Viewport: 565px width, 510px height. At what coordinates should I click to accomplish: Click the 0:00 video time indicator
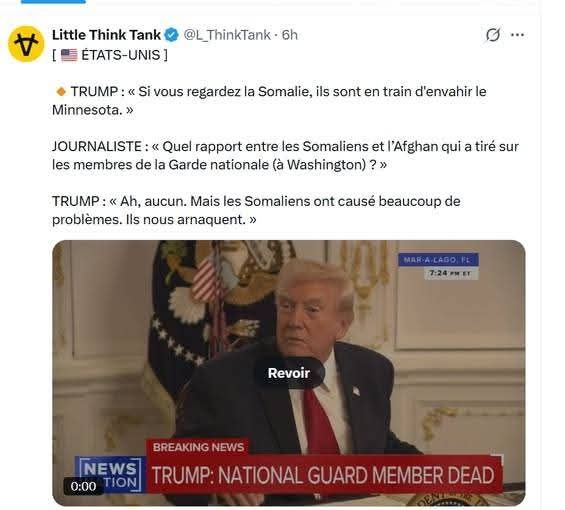(83, 486)
